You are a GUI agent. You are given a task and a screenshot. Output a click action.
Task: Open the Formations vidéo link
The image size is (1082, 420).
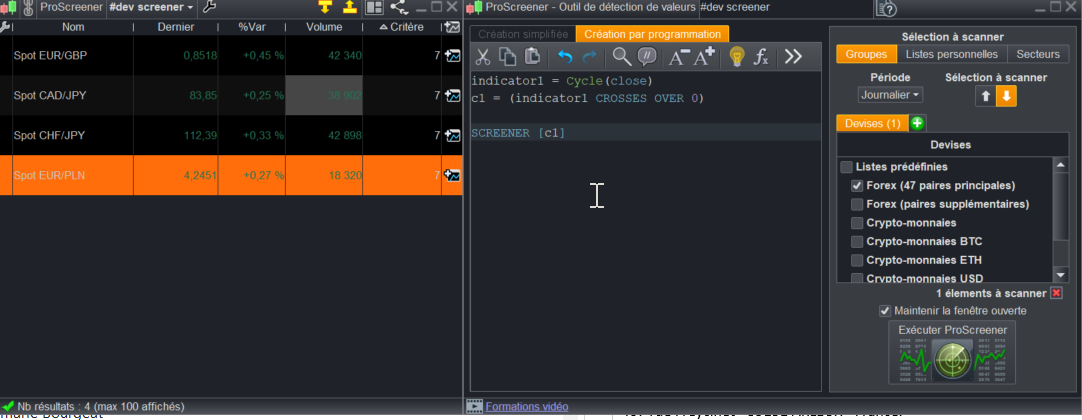pos(527,406)
